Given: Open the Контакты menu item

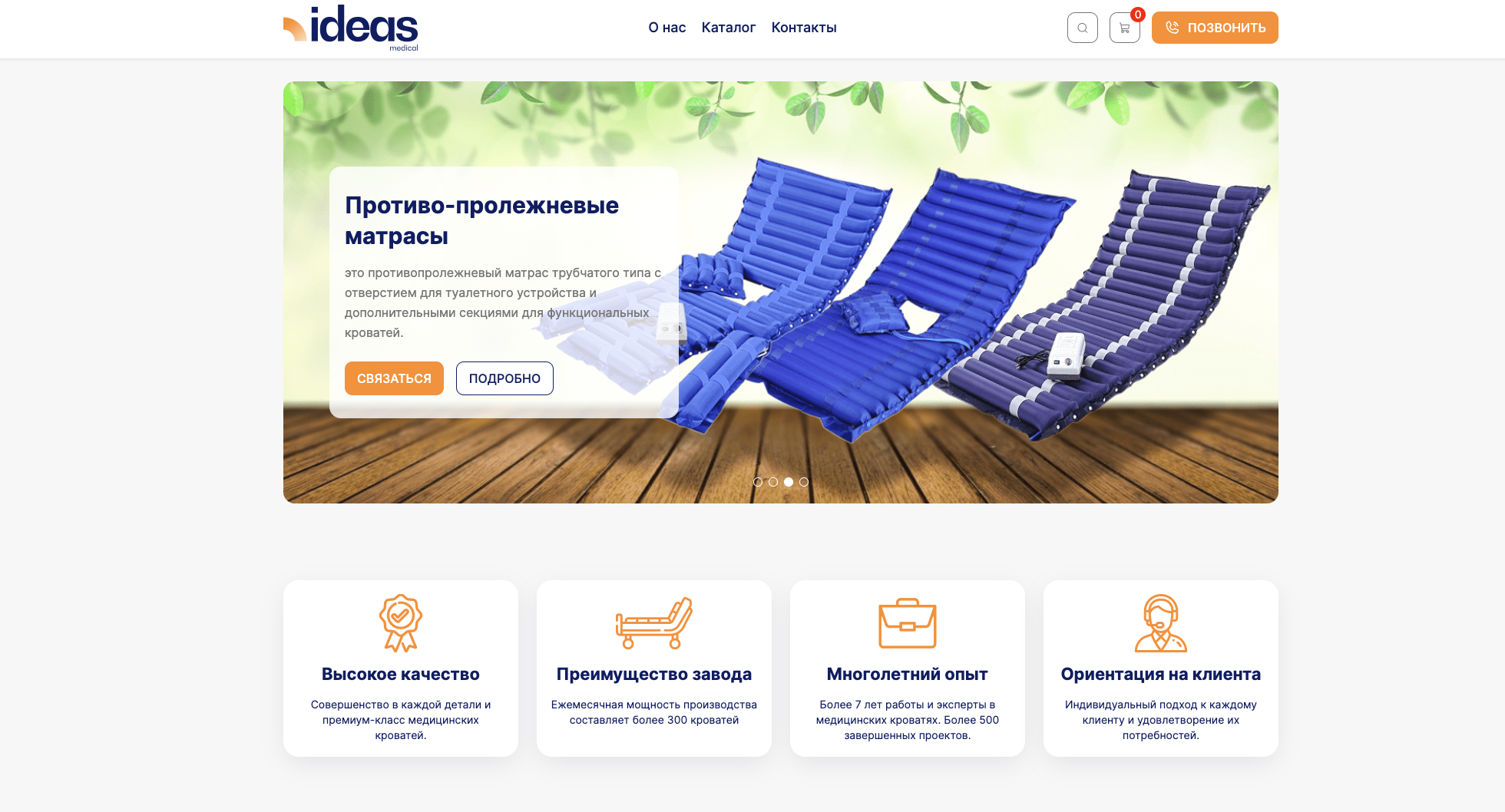Looking at the screenshot, I should pos(804,28).
